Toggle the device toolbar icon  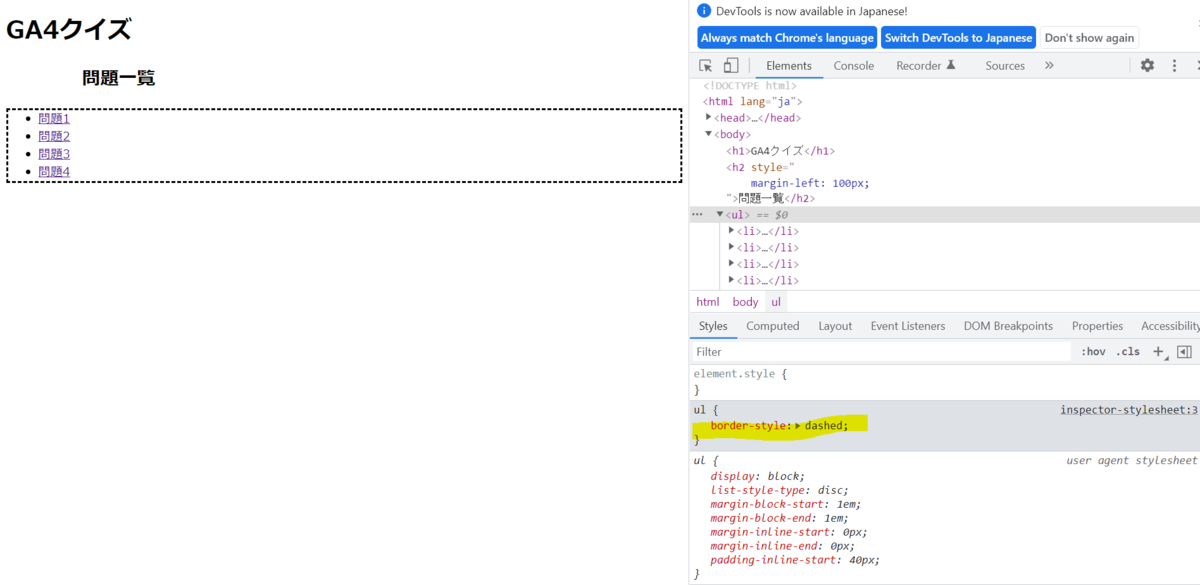pyautogui.click(x=731, y=66)
